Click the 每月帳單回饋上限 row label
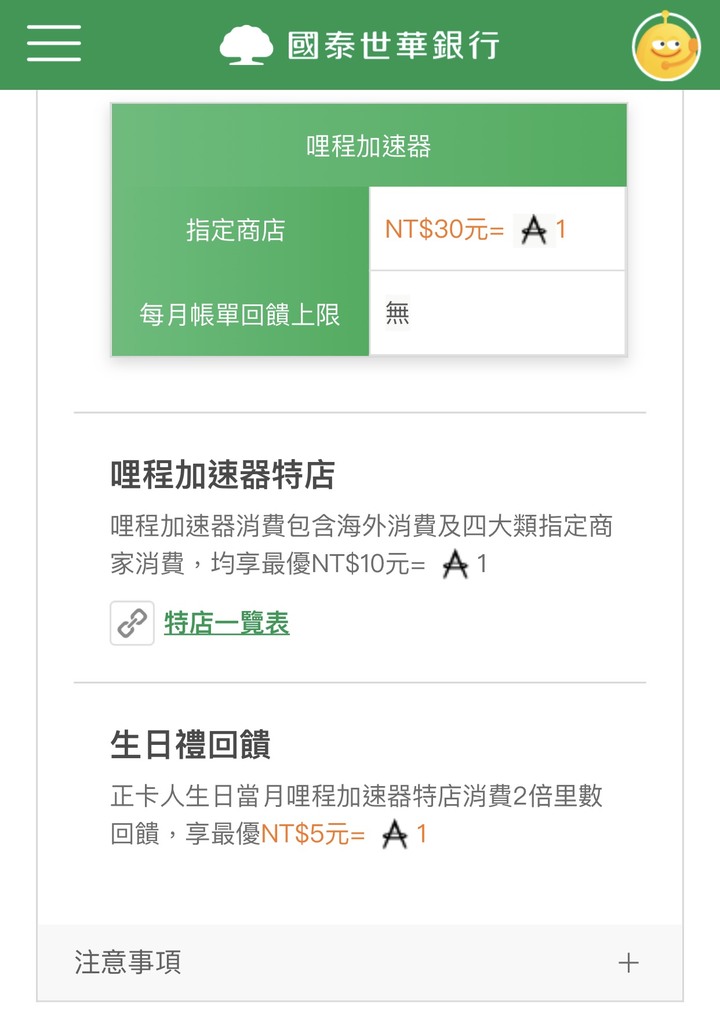This screenshot has height=1015, width=720. tap(240, 314)
